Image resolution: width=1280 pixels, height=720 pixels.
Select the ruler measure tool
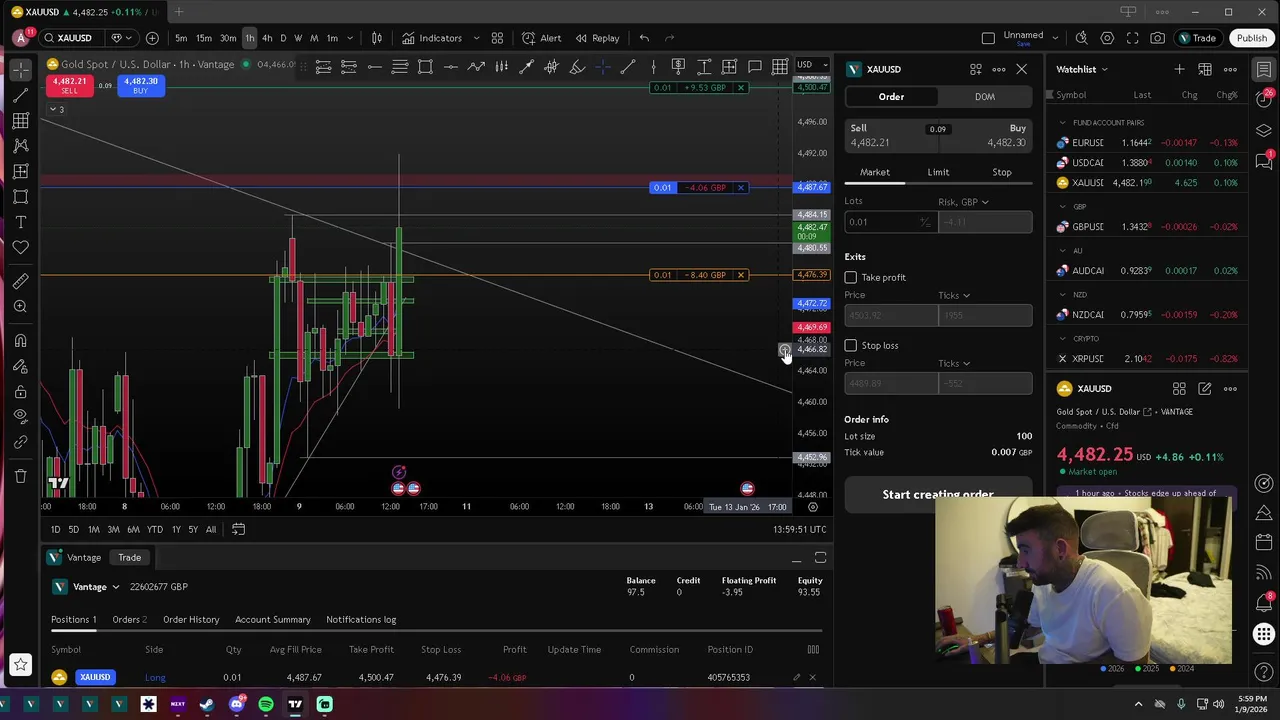point(20,281)
